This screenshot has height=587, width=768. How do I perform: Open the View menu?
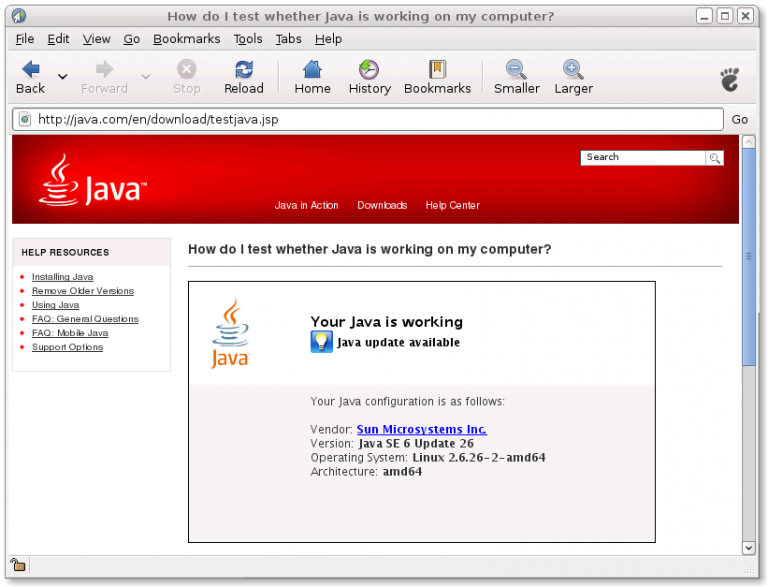[x=96, y=39]
